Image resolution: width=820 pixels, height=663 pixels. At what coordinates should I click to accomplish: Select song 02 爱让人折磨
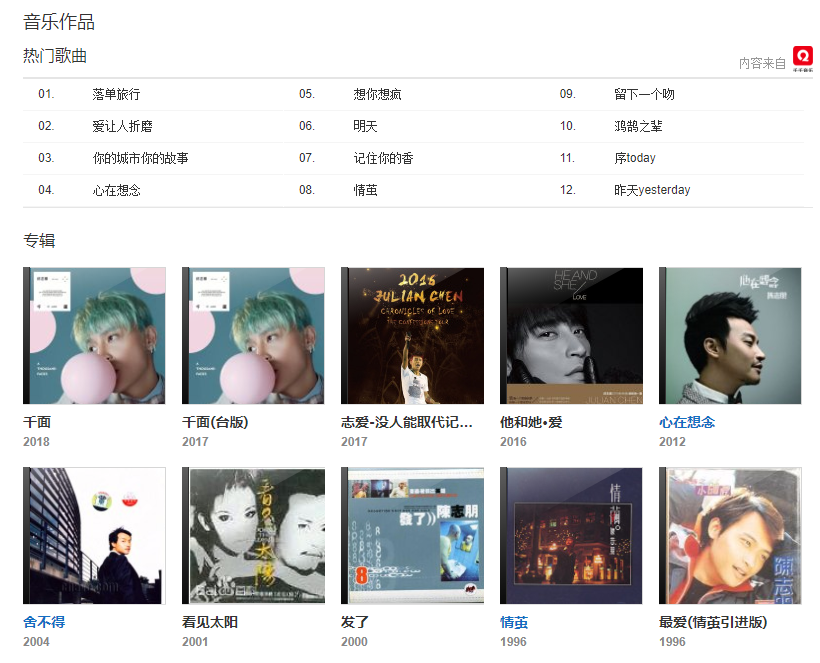pos(122,126)
